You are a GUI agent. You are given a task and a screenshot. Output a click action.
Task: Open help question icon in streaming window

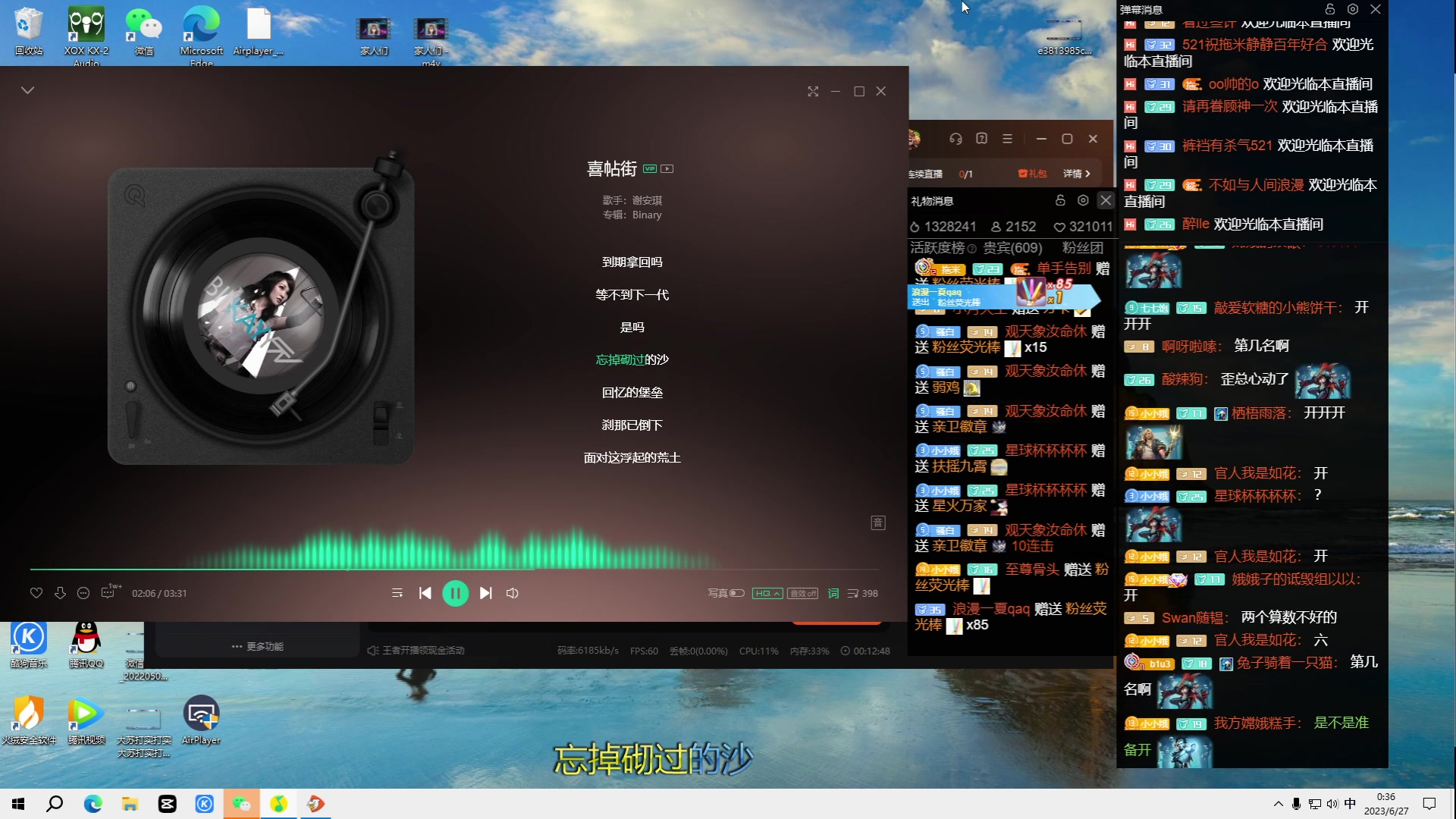click(x=981, y=139)
